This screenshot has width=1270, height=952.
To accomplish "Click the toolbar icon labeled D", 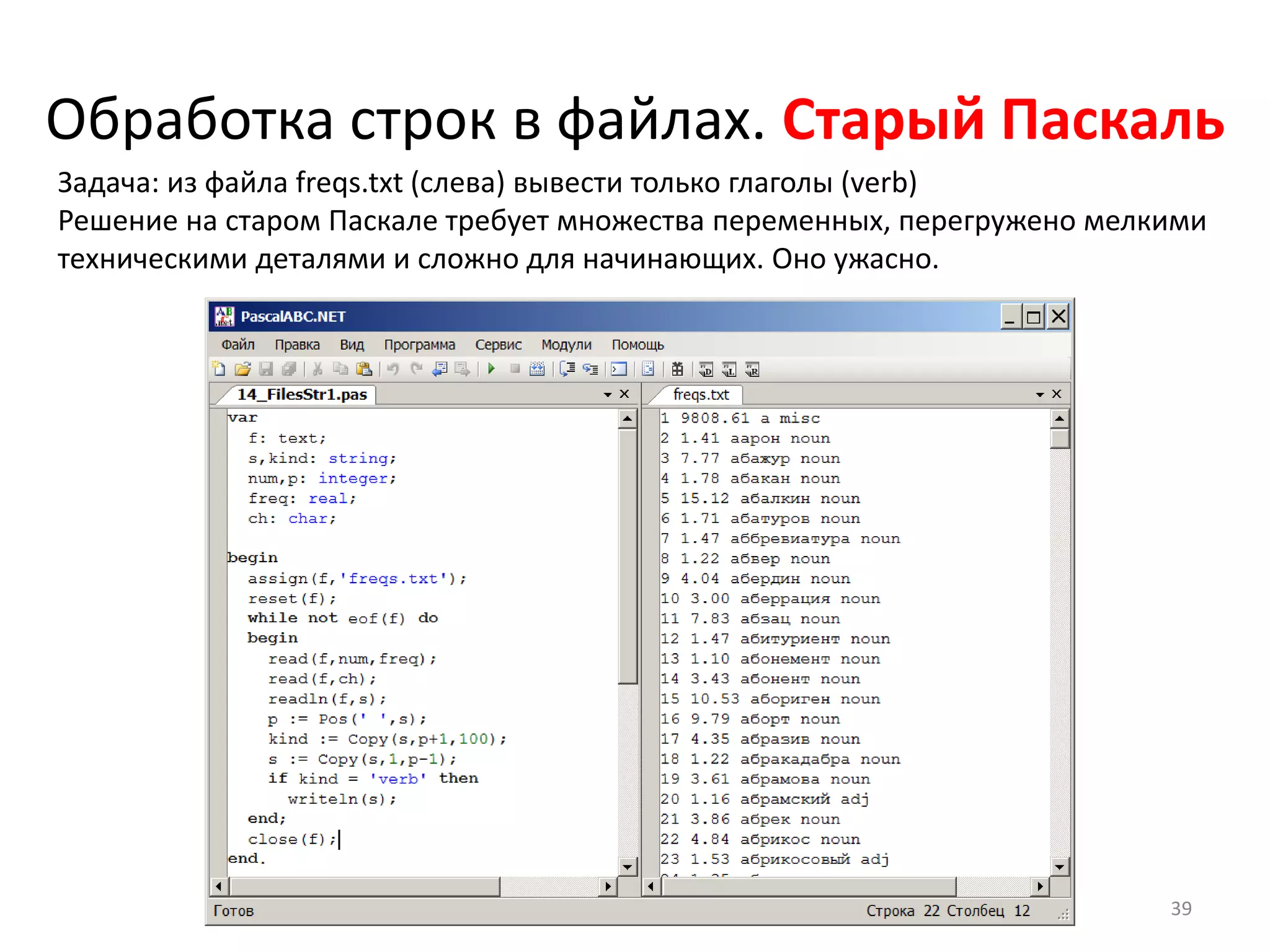I will coord(706,369).
